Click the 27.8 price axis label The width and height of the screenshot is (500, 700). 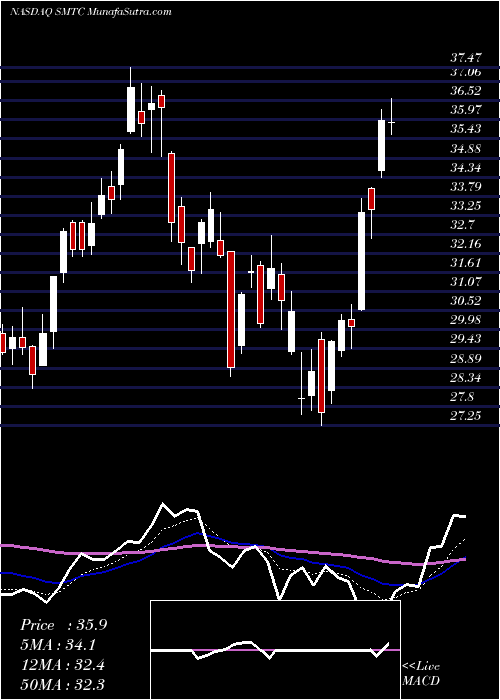click(x=462, y=396)
